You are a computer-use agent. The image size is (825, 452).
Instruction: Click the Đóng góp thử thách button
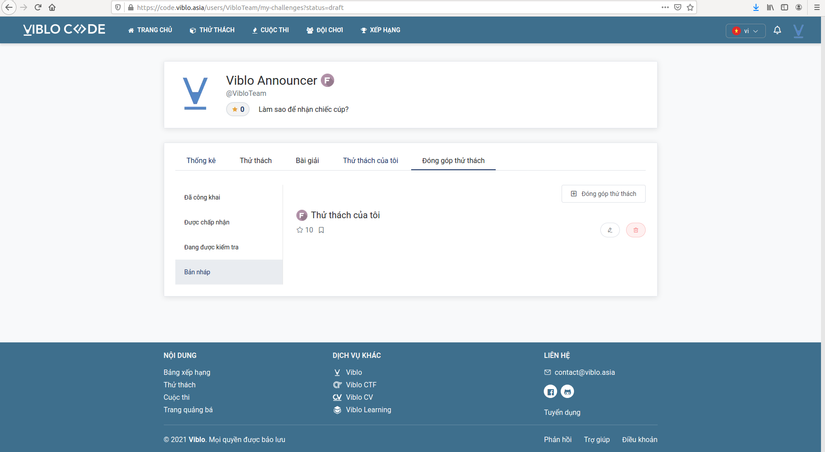603,194
